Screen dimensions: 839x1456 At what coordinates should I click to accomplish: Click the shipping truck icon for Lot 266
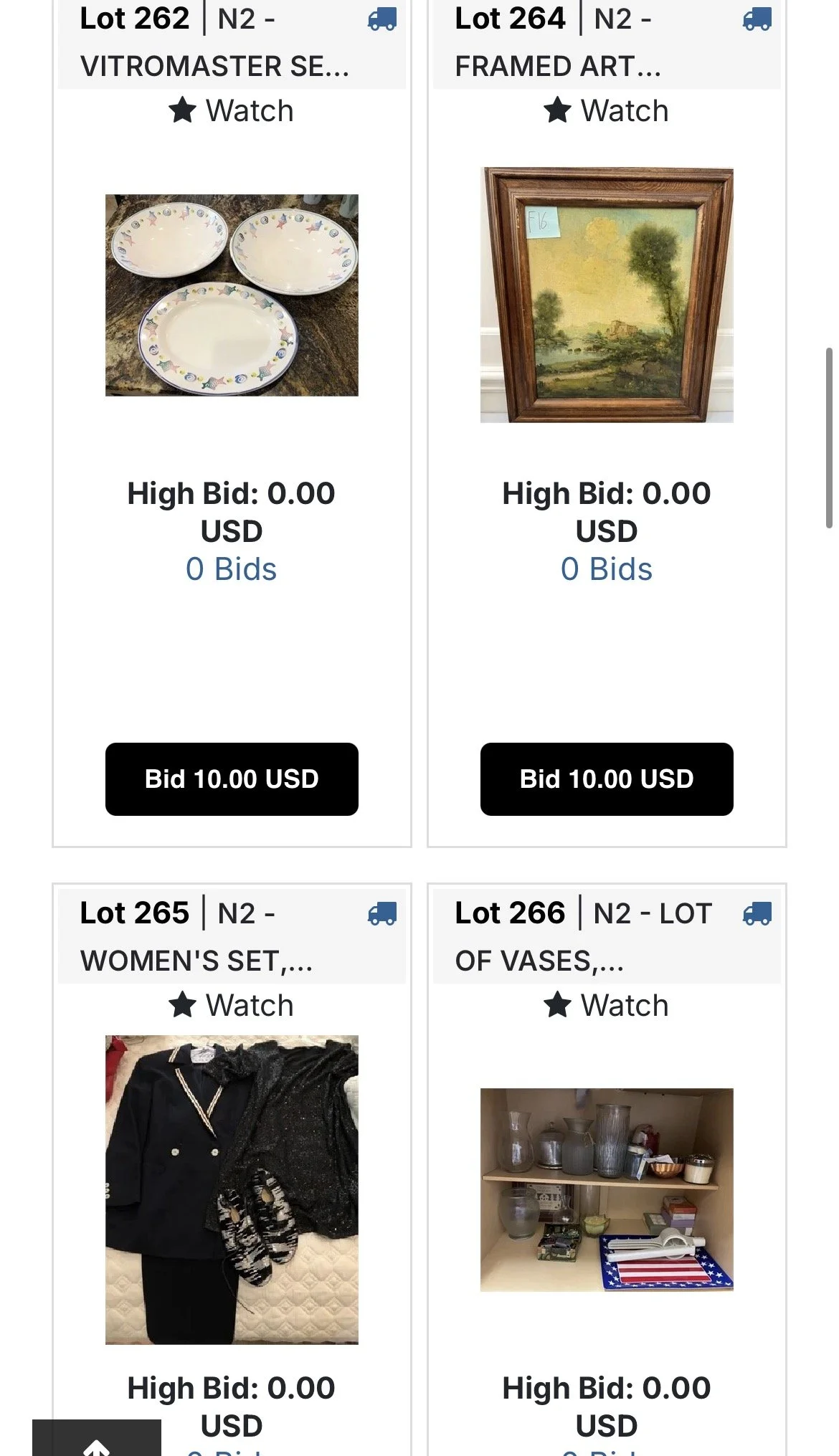click(757, 913)
